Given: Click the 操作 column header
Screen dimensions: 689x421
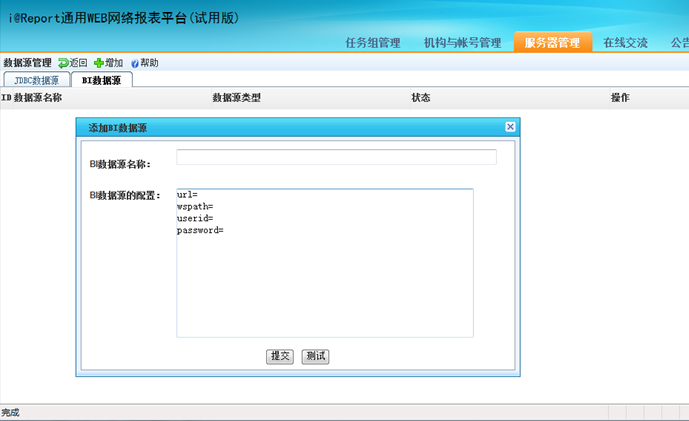Looking at the screenshot, I should (x=620, y=98).
